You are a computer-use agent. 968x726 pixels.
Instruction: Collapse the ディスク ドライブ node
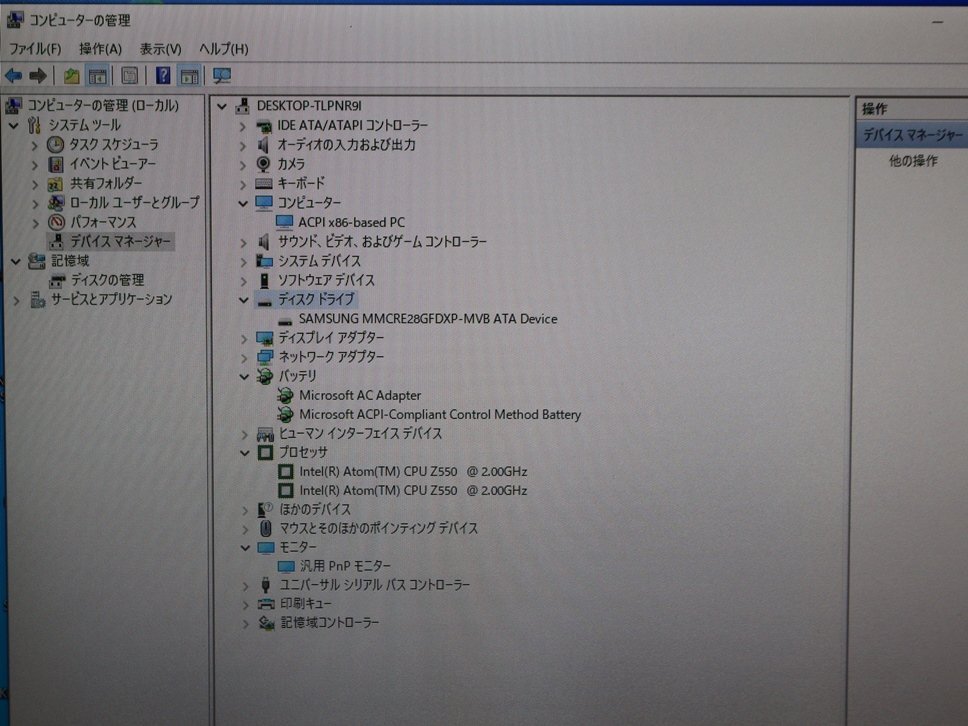[244, 300]
